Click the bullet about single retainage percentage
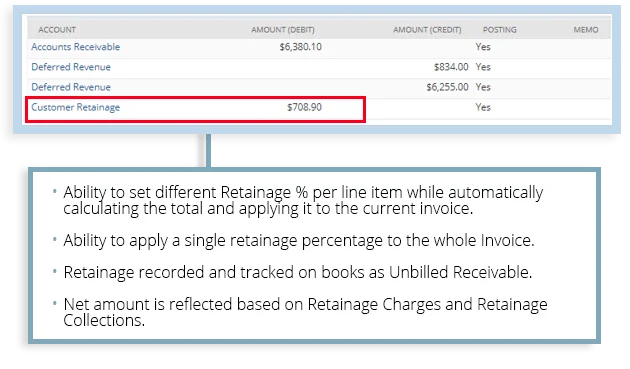 click(x=299, y=240)
